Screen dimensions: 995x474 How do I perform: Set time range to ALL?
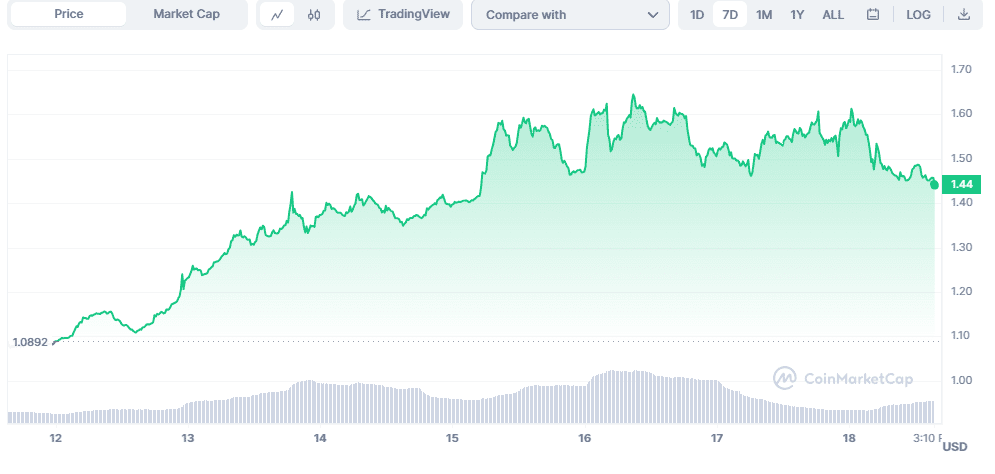pos(833,15)
